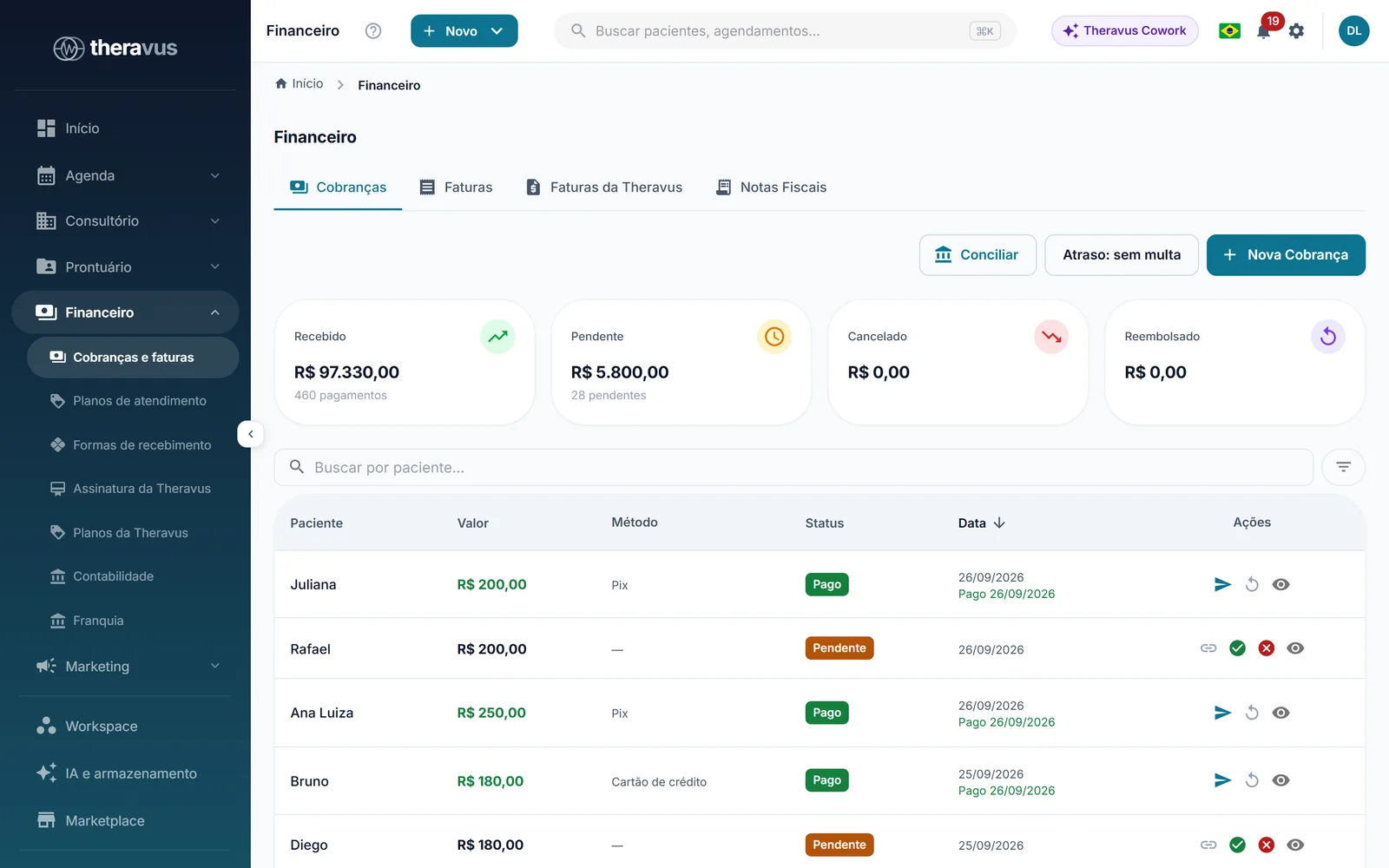Open the filter icon beside patient search
The image size is (1389, 868).
(x=1343, y=467)
